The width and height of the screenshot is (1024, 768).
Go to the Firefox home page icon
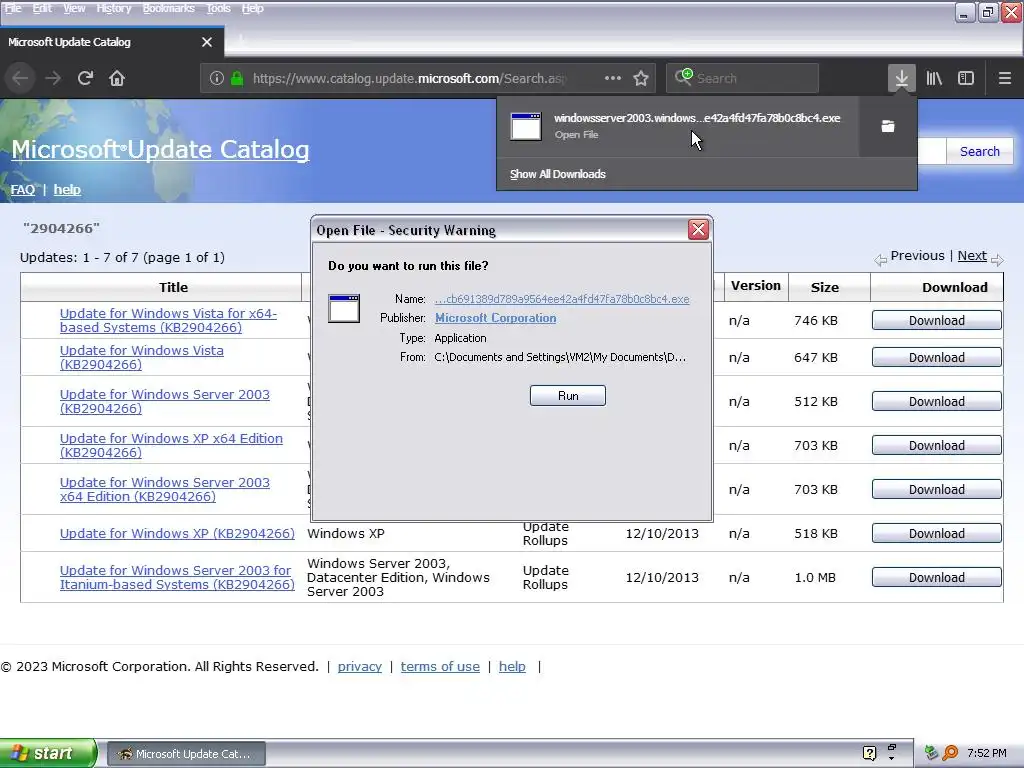pyautogui.click(x=117, y=78)
